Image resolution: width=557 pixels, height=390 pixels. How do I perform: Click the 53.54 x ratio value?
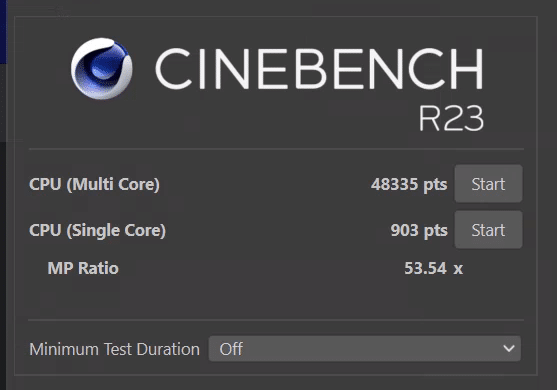coord(433,268)
